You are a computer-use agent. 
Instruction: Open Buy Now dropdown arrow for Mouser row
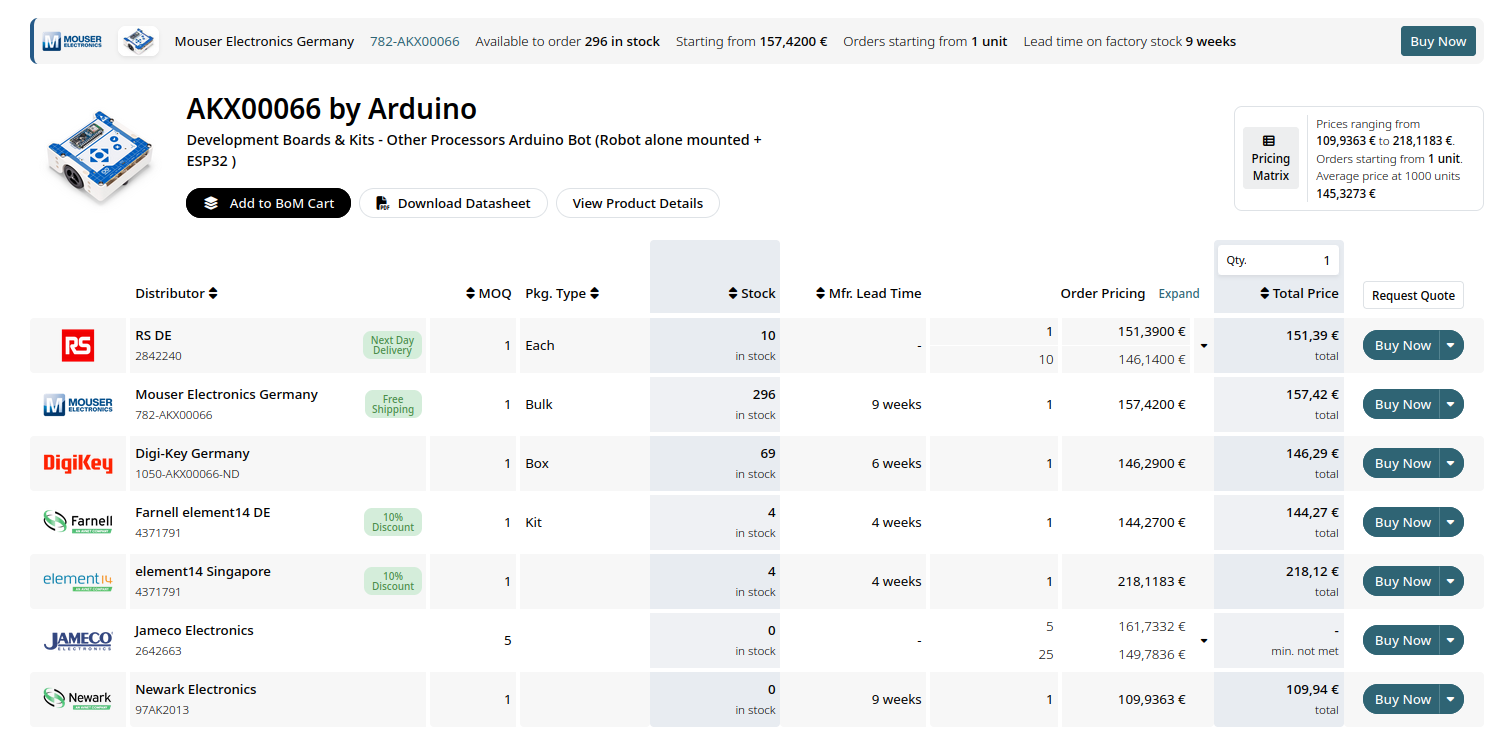1451,405
